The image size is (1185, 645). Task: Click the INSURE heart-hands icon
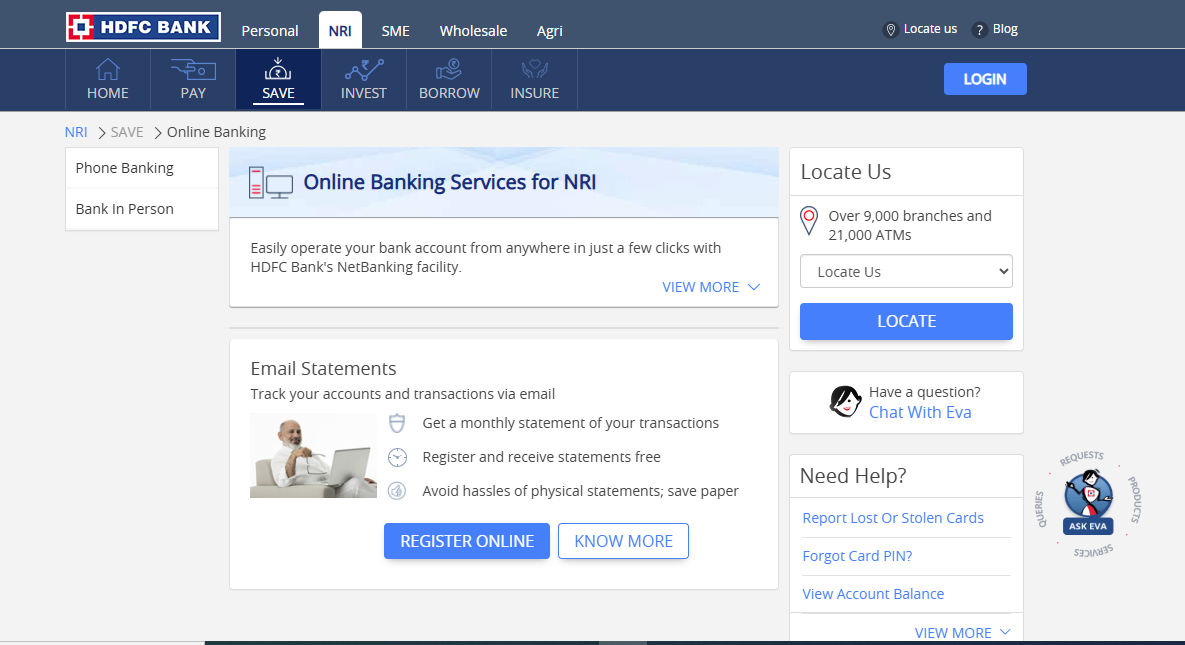pyautogui.click(x=534, y=70)
